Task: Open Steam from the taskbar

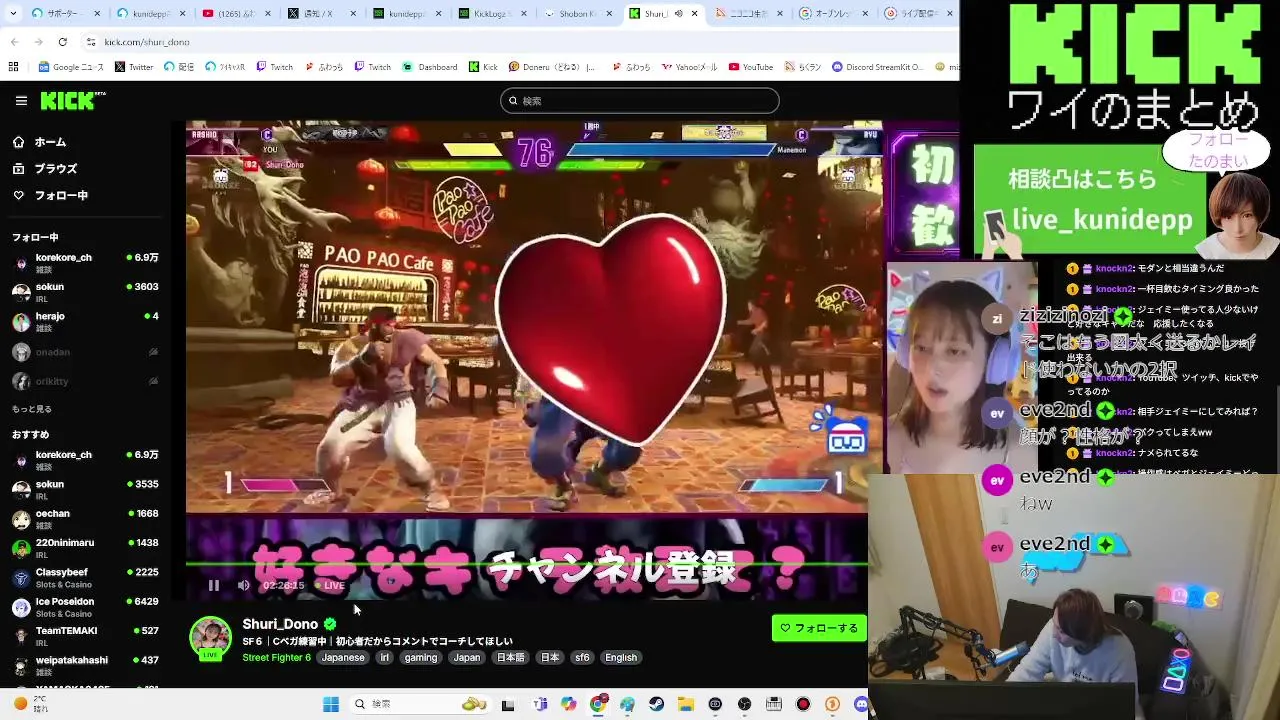Action: [x=656, y=704]
